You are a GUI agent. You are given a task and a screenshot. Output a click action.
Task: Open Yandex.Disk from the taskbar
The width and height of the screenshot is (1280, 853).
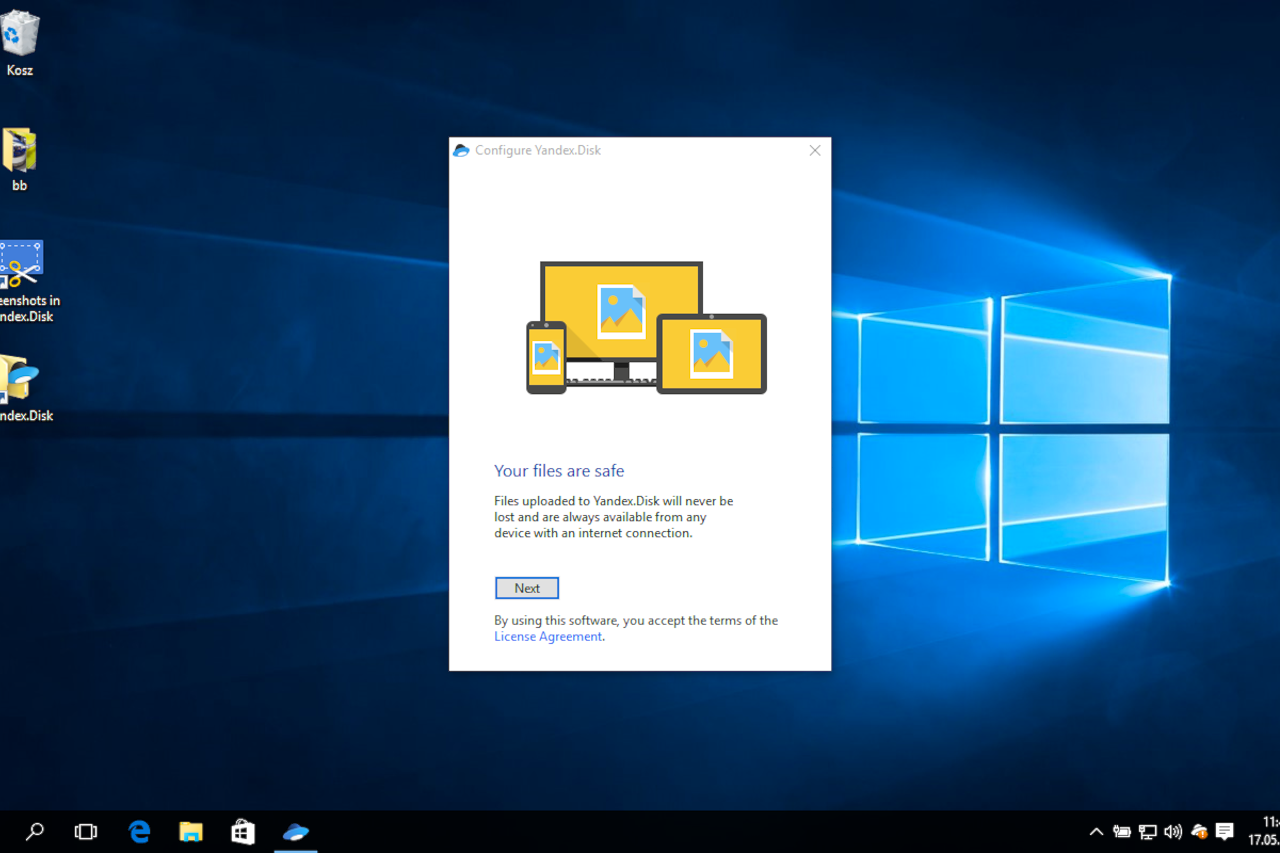pos(295,831)
